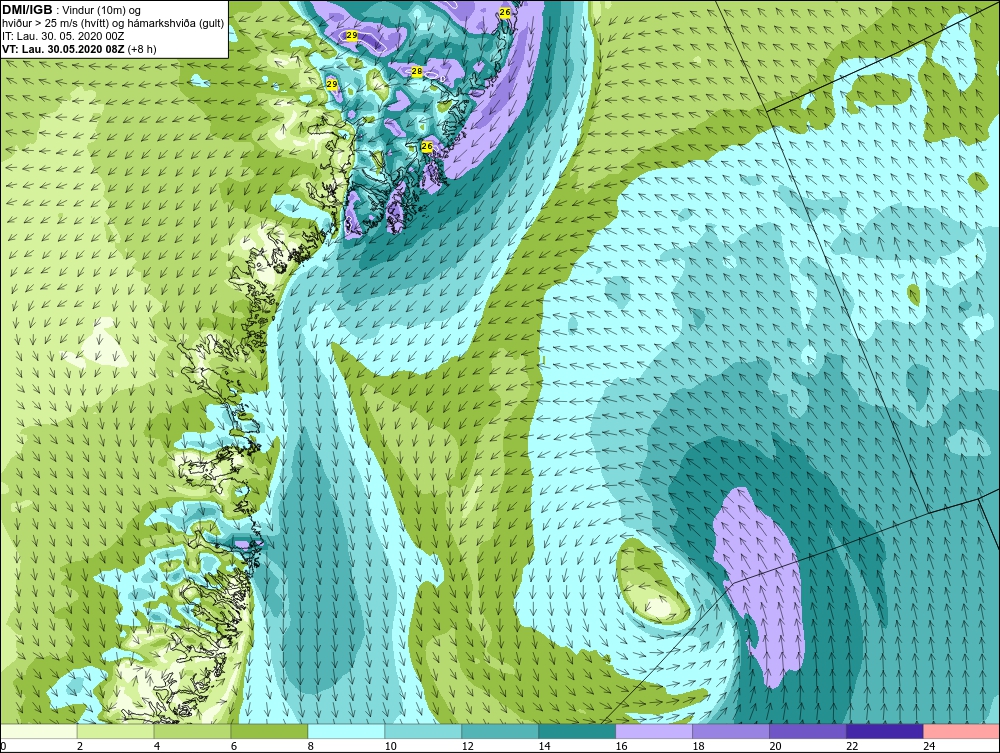Click the legend scale label 24
The image size is (1000, 753).
929,746
